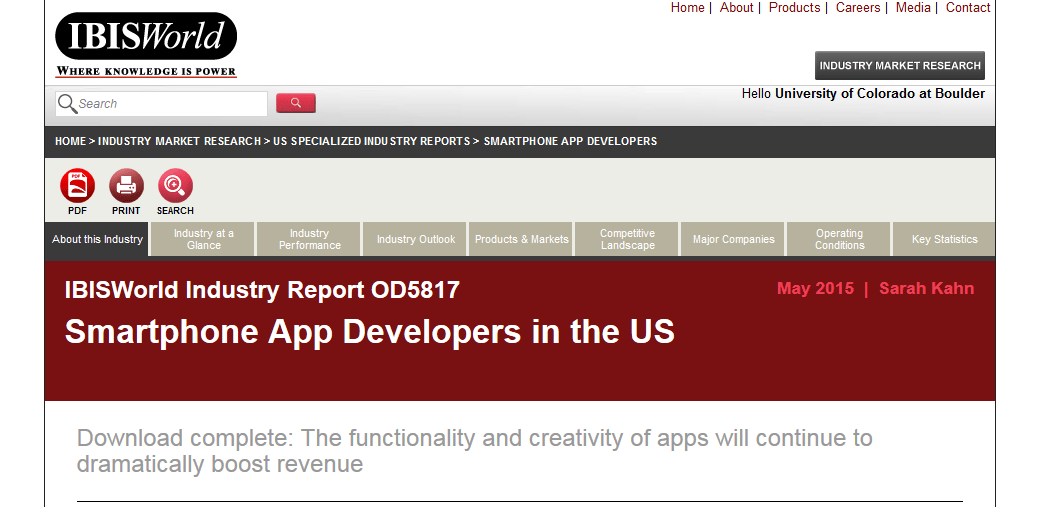The width and height of the screenshot is (1040, 507).
Task: Click the red search submit button
Action: point(296,103)
